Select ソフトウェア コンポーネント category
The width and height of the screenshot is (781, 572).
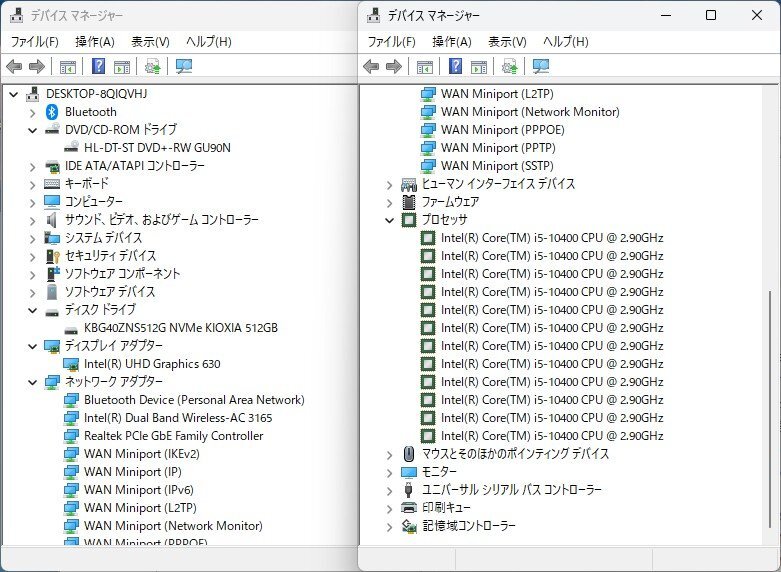click(x=122, y=274)
